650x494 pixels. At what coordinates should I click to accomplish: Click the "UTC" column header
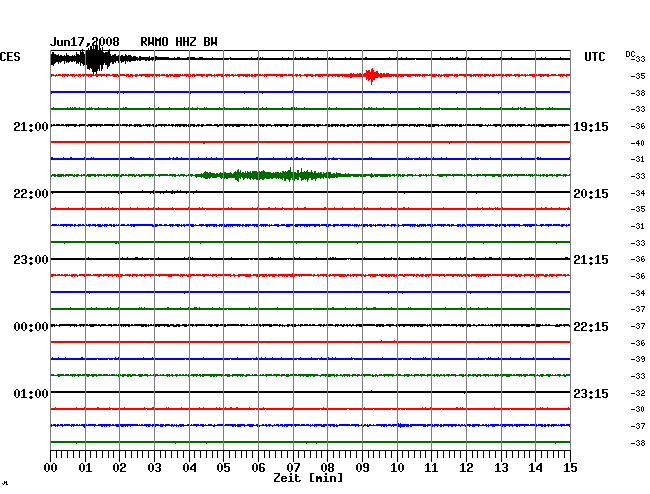point(594,57)
